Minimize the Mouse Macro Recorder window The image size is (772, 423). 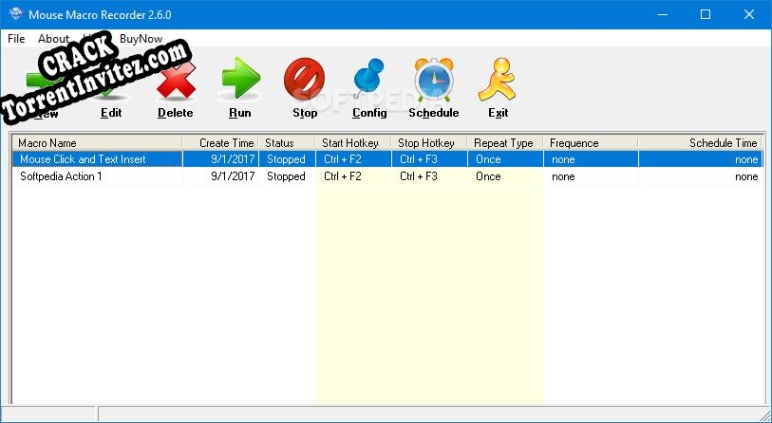pos(662,14)
